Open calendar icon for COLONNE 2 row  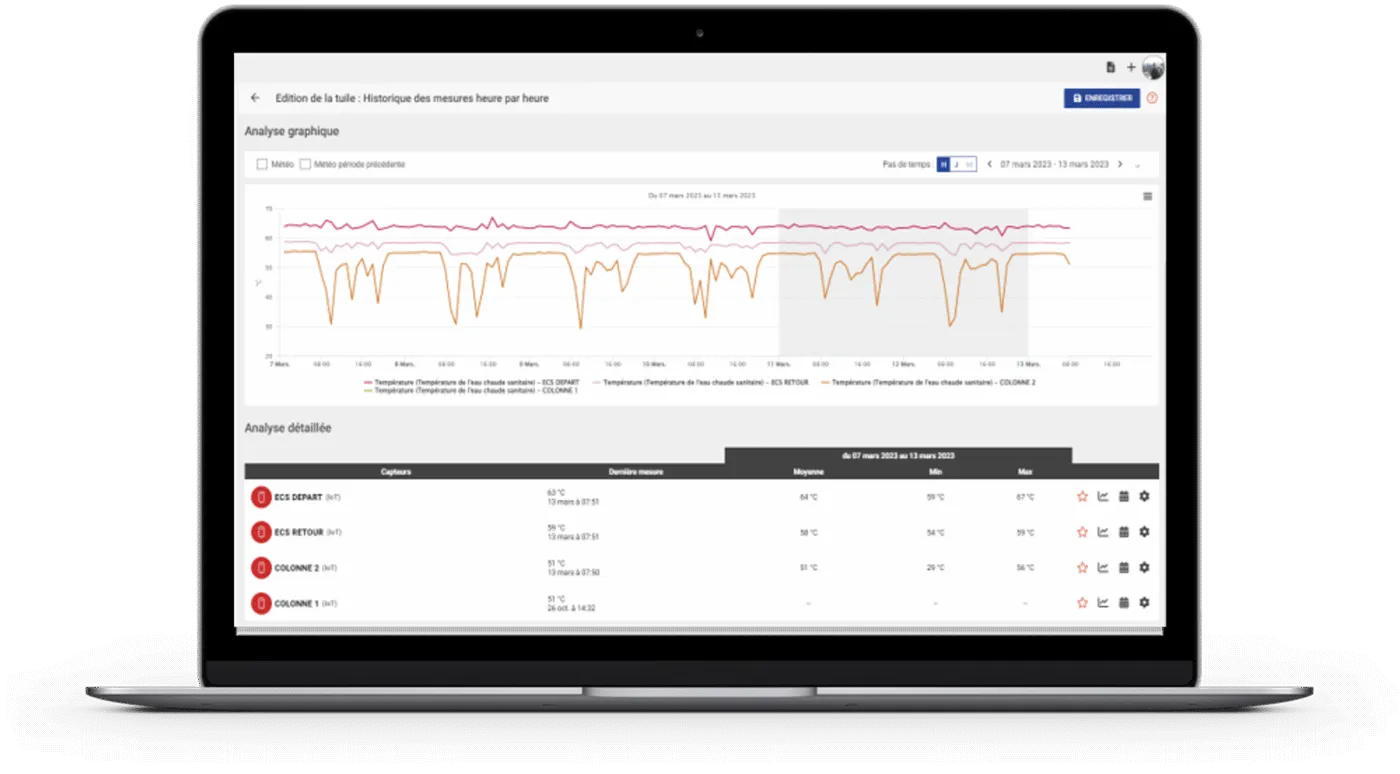pyautogui.click(x=1123, y=567)
